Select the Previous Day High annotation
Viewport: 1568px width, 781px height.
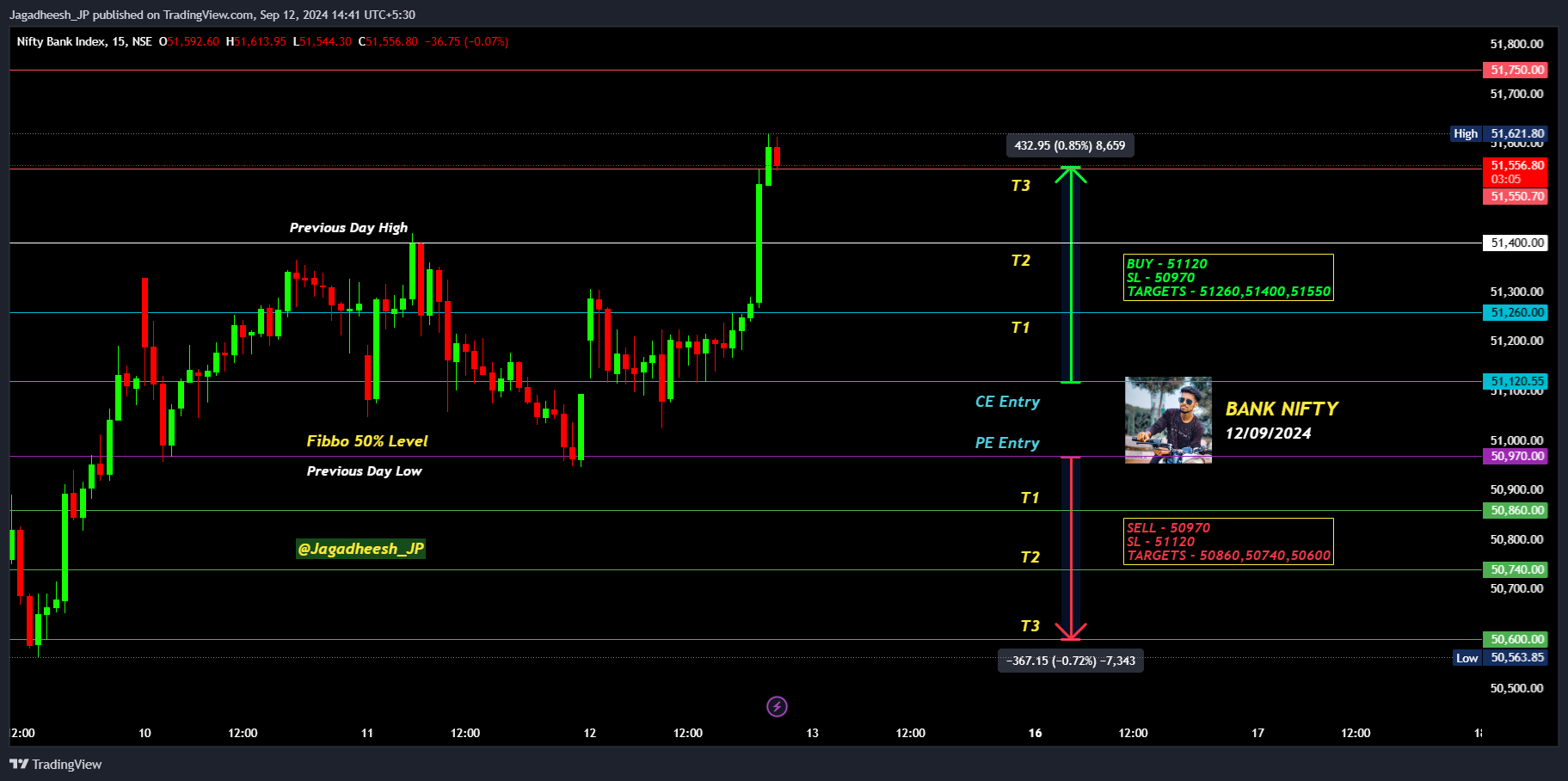[x=348, y=227]
